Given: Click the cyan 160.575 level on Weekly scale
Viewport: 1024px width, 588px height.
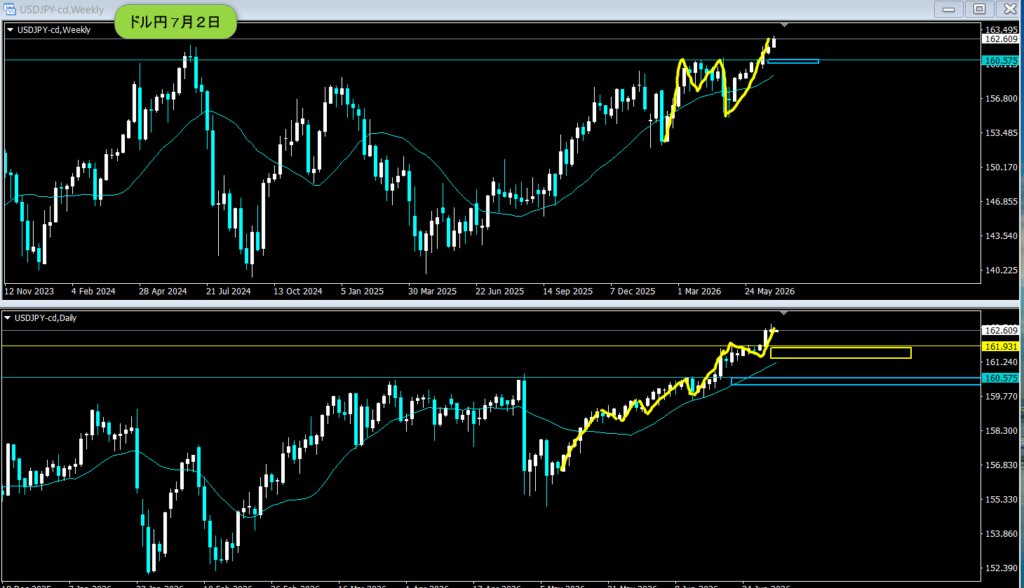Looking at the screenshot, I should [x=1000, y=61].
